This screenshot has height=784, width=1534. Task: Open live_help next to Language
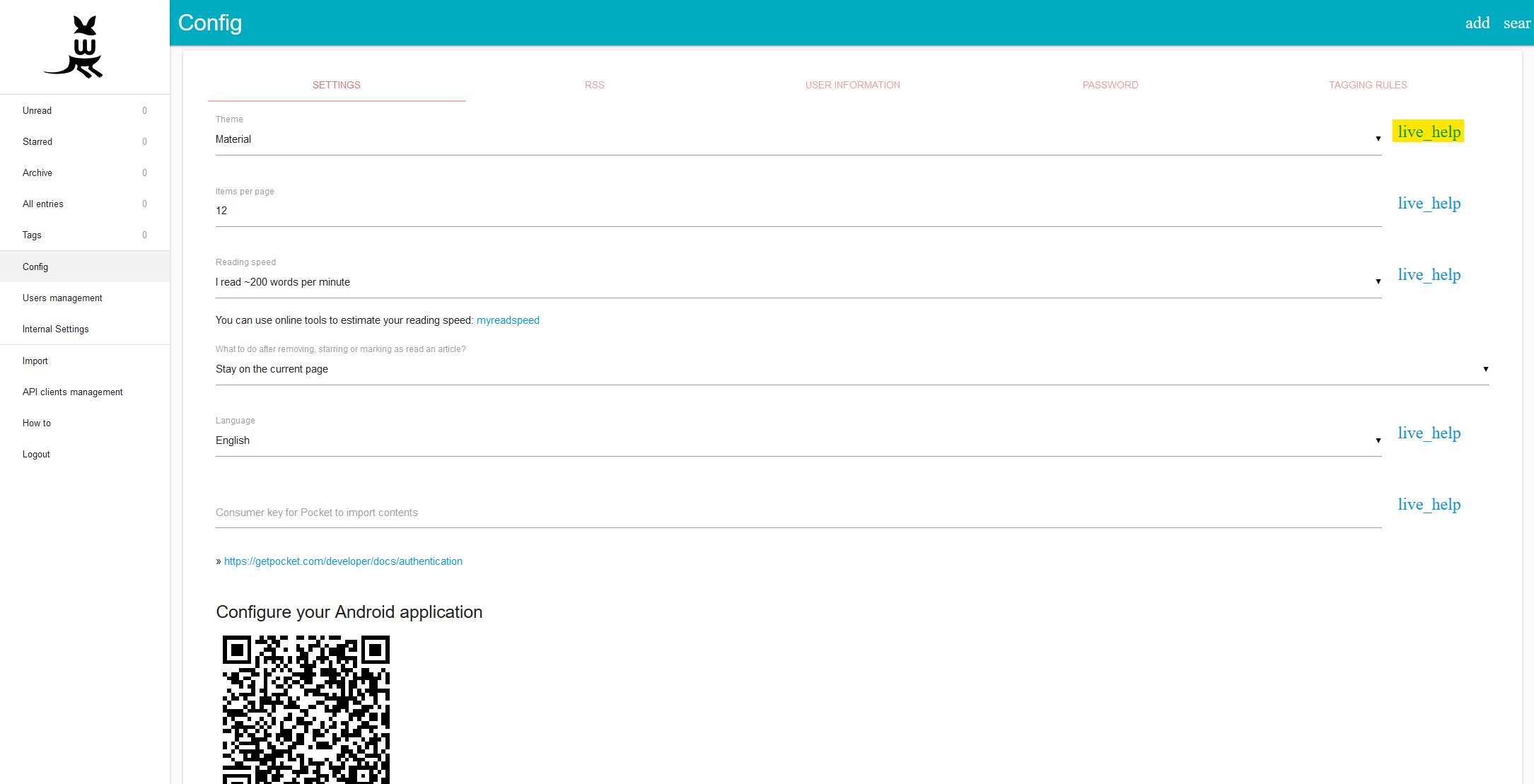click(1428, 434)
